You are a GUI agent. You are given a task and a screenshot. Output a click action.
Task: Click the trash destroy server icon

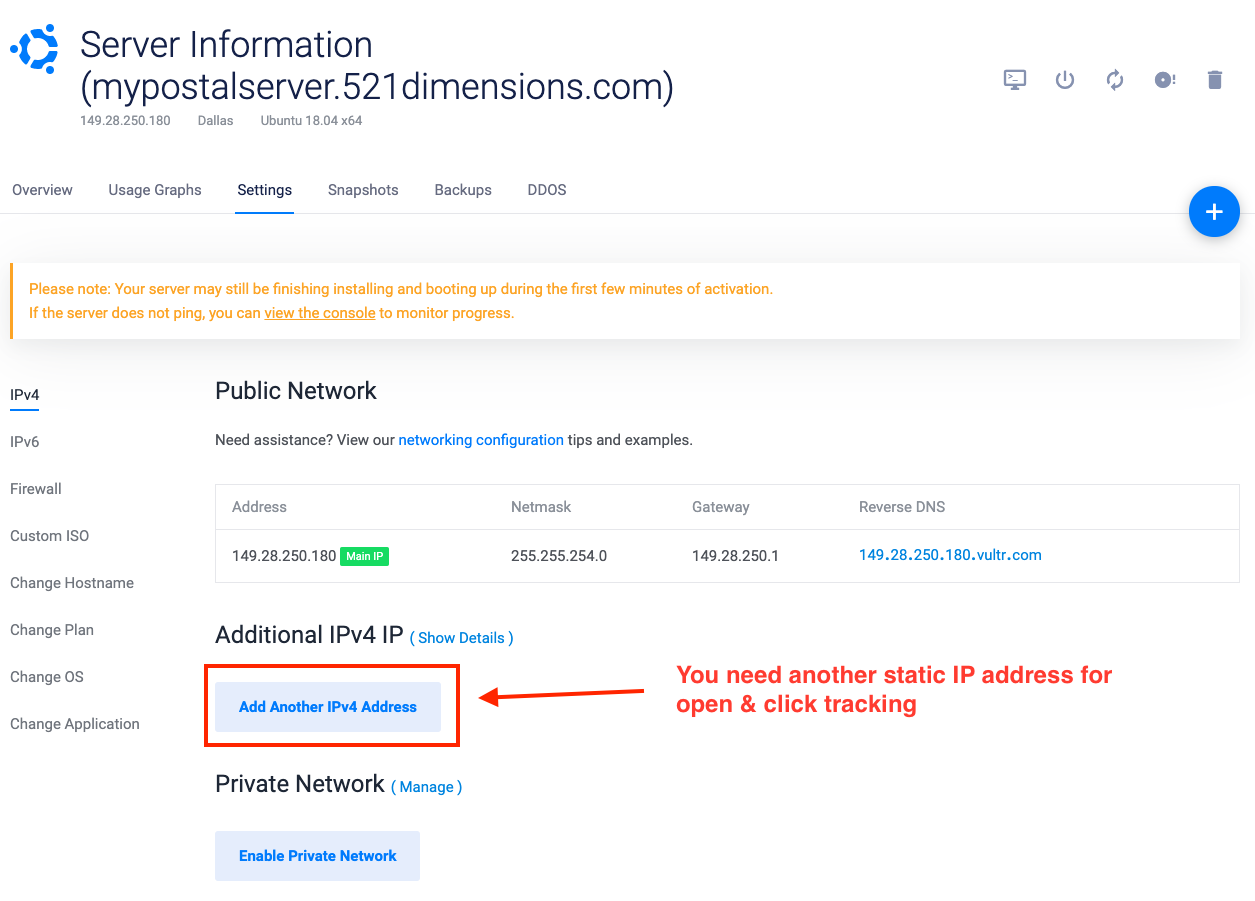click(x=1215, y=80)
